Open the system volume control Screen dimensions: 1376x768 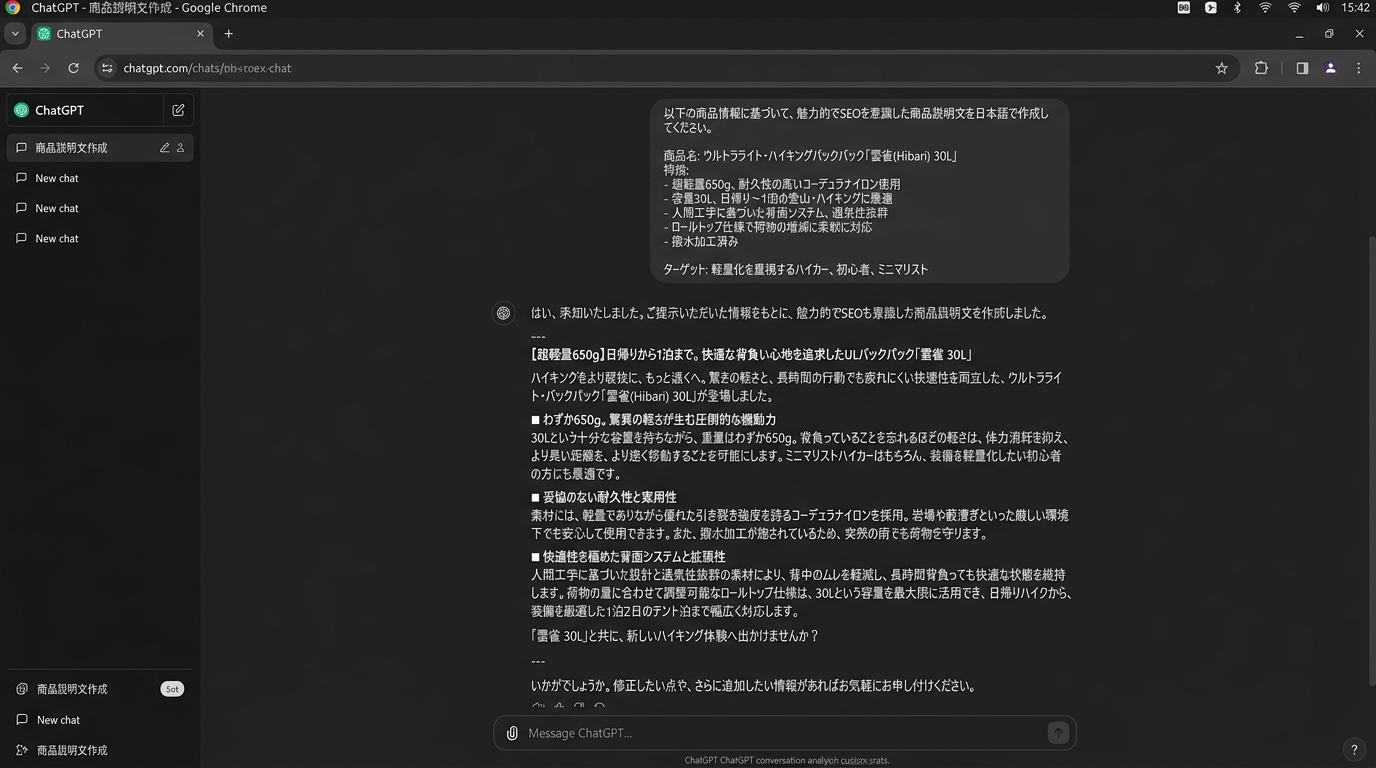[1322, 8]
